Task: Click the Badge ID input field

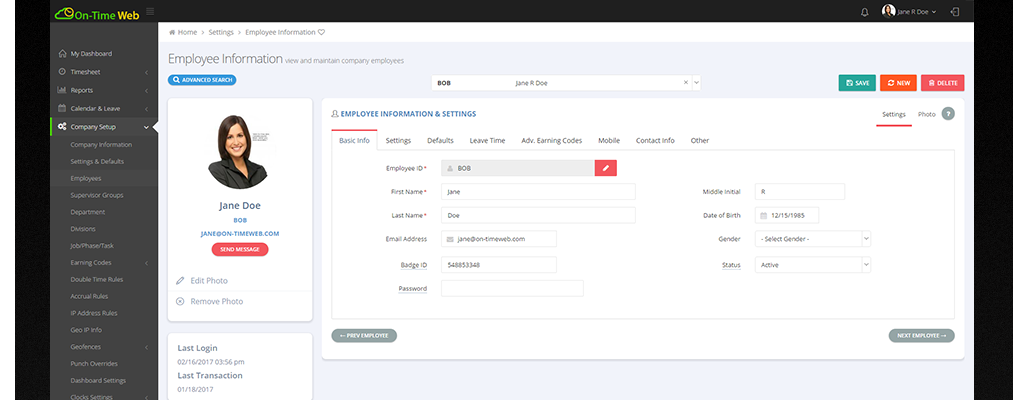Action: [499, 265]
